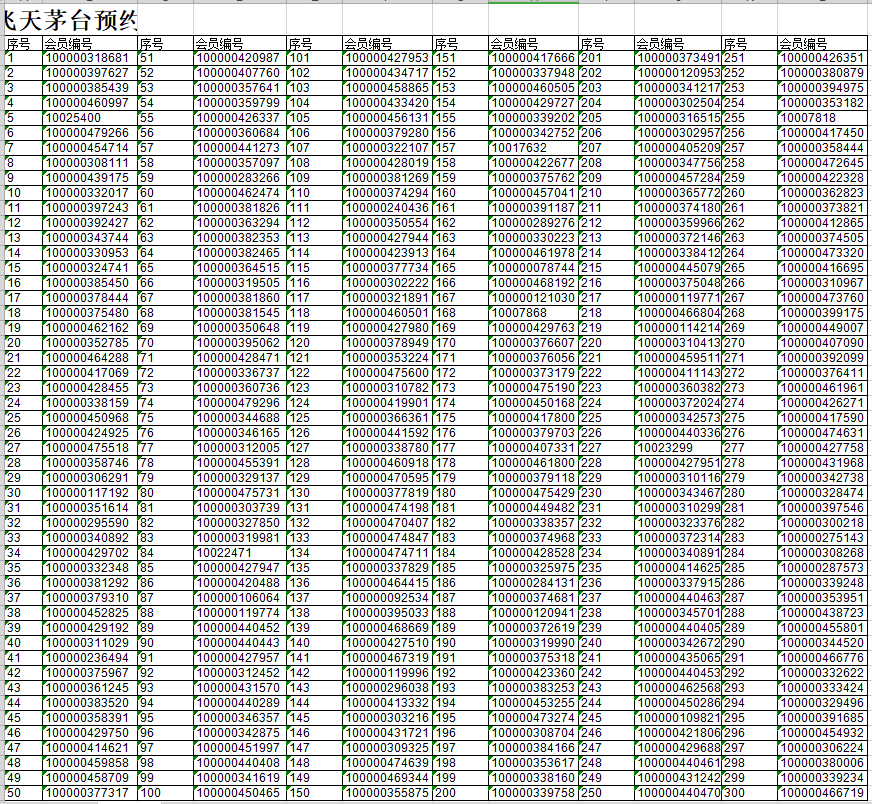Select member number 100000466719
The height and width of the screenshot is (804, 872).
(x=822, y=794)
